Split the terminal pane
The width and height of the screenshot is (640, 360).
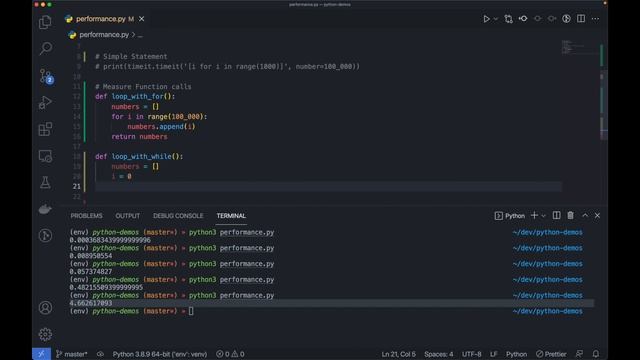click(556, 215)
